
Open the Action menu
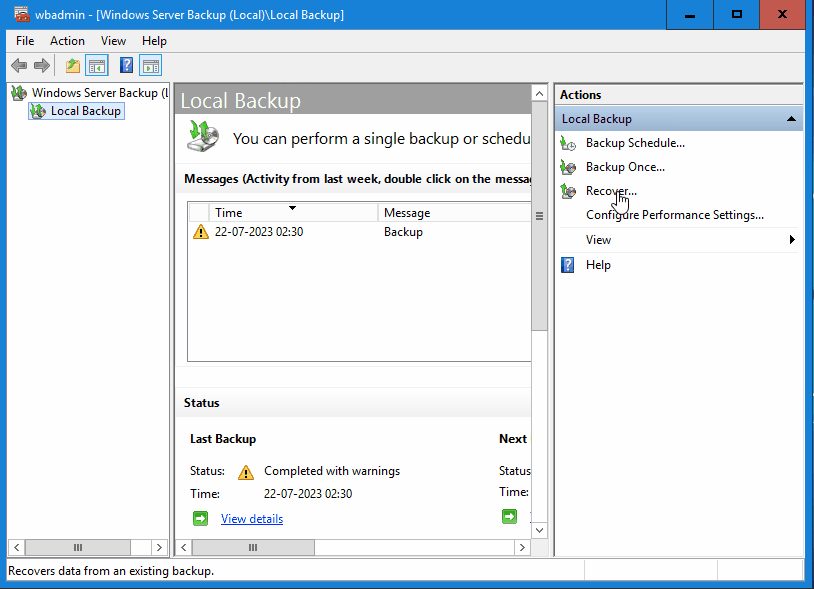[67, 40]
